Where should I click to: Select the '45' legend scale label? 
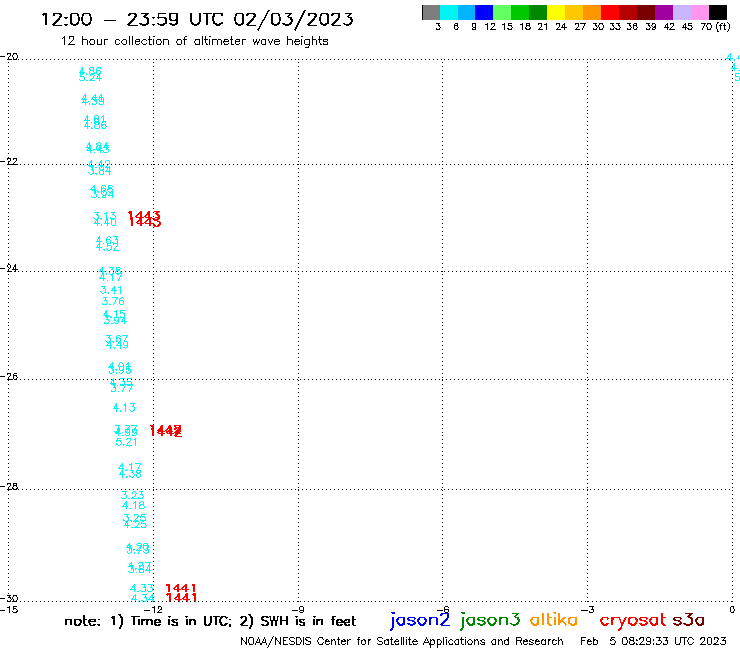coord(687,27)
